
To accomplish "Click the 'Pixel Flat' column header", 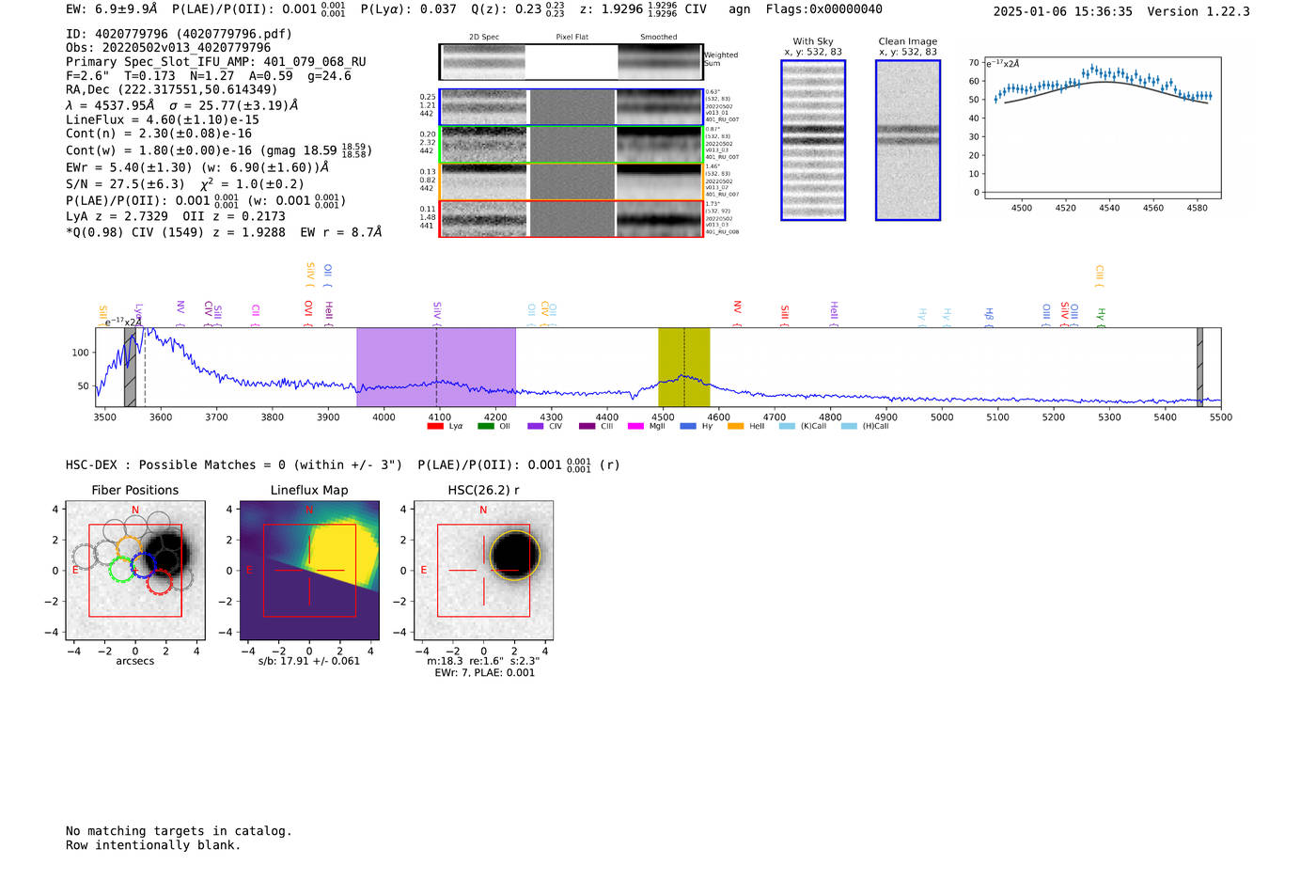I will pos(572,38).
